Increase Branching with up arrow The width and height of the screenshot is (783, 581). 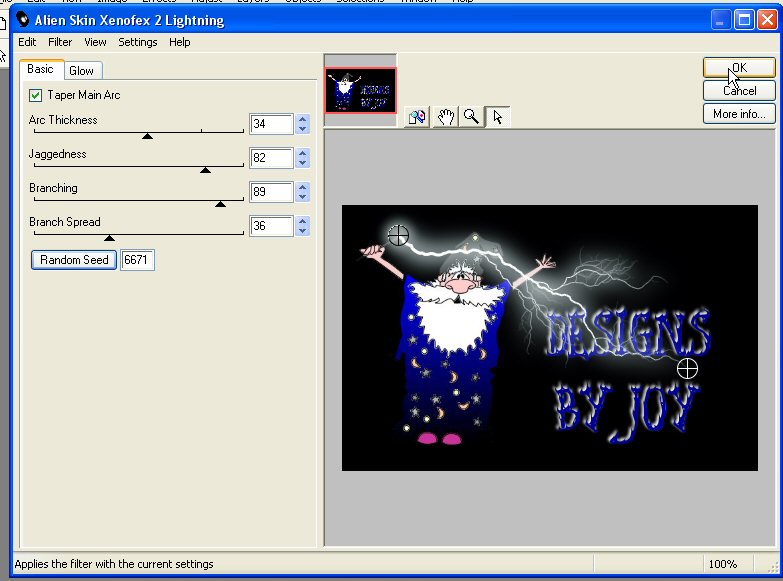(303, 187)
